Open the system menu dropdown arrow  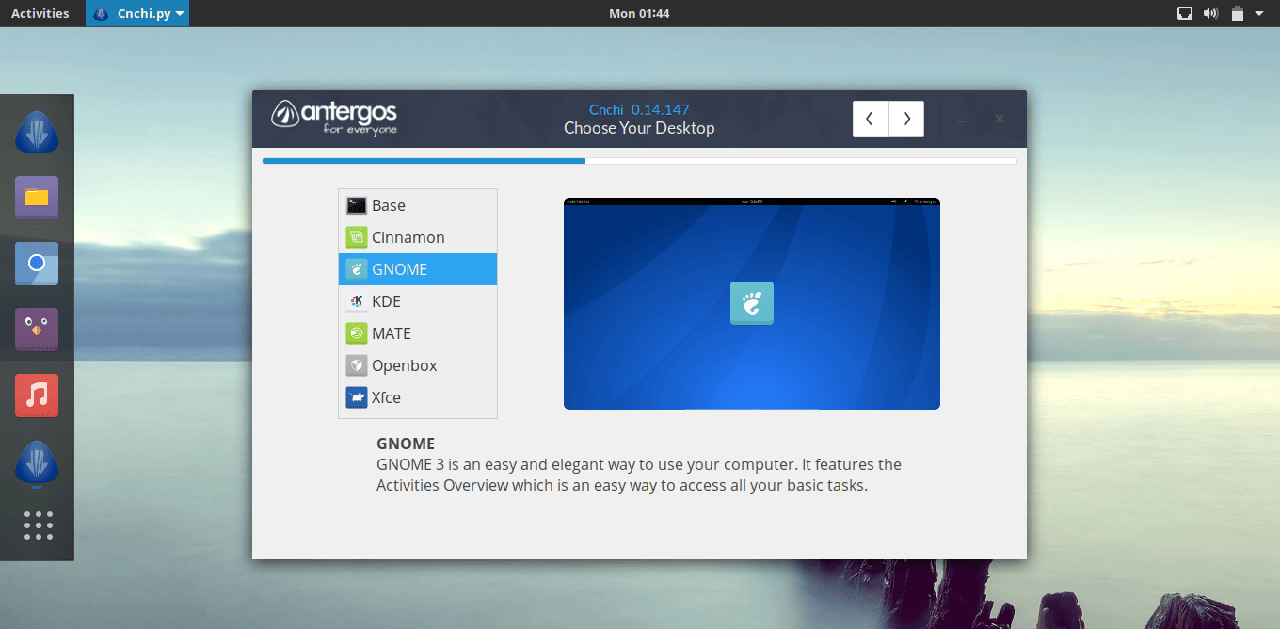[1259, 13]
